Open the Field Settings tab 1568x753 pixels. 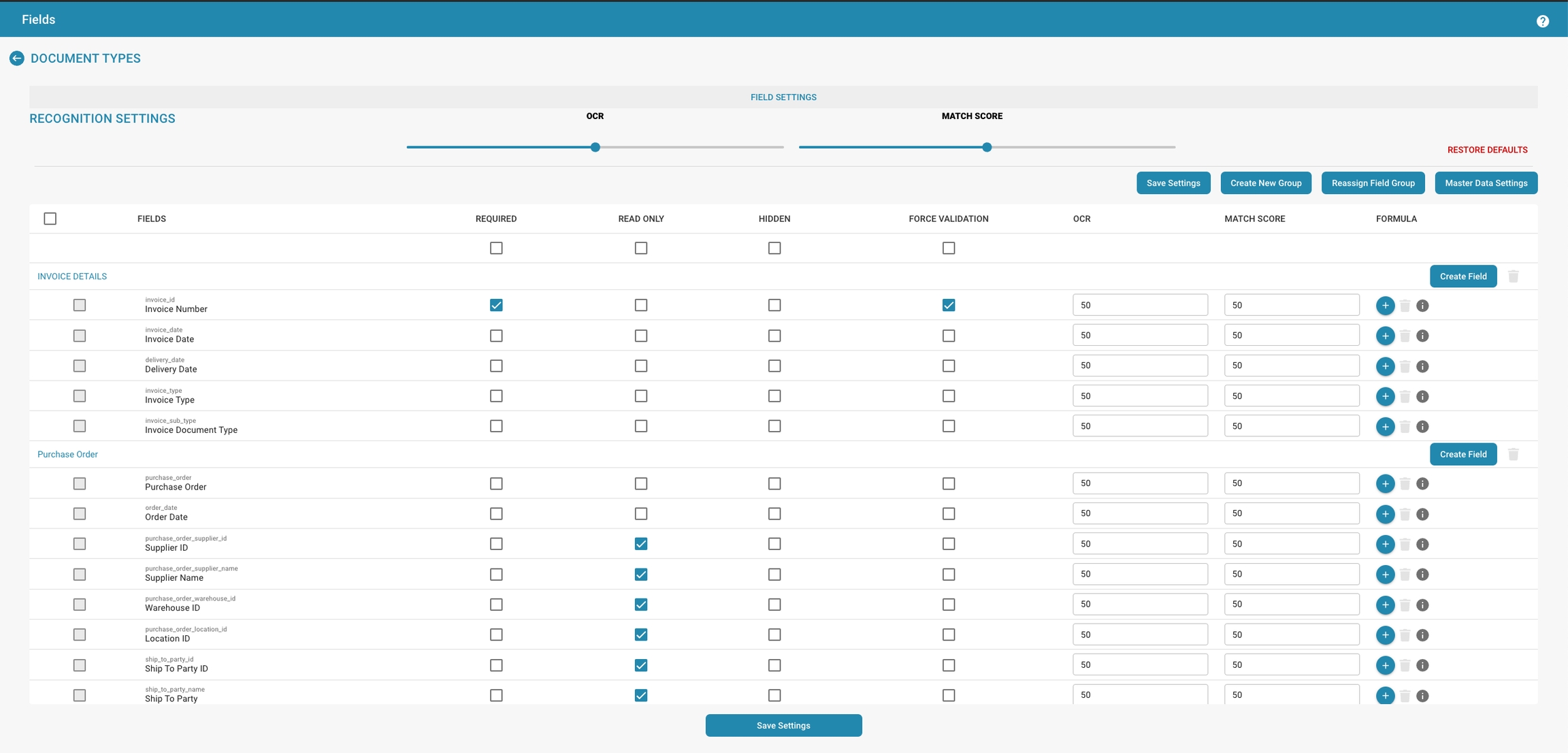783,97
